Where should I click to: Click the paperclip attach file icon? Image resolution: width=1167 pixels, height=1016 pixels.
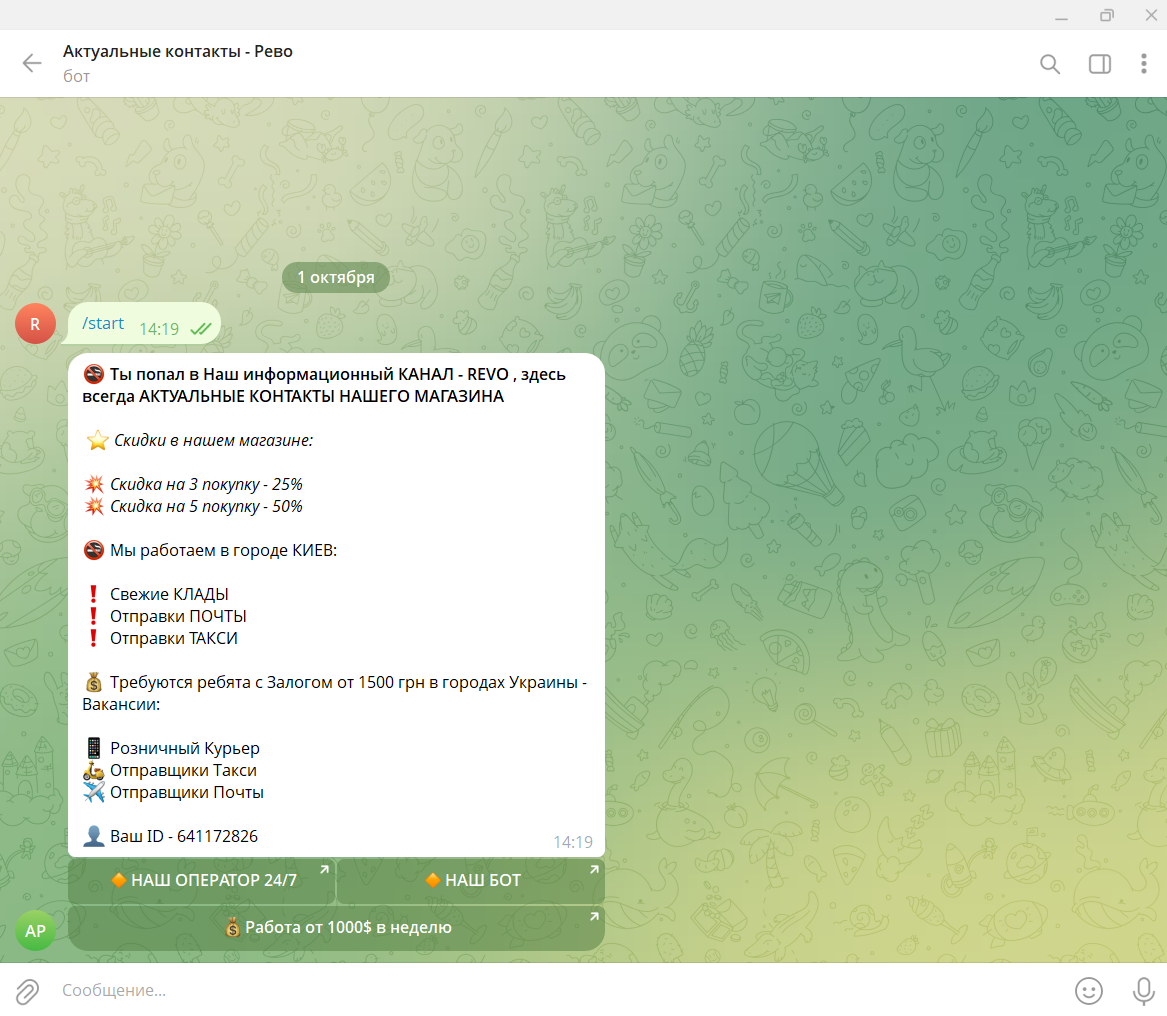click(28, 991)
